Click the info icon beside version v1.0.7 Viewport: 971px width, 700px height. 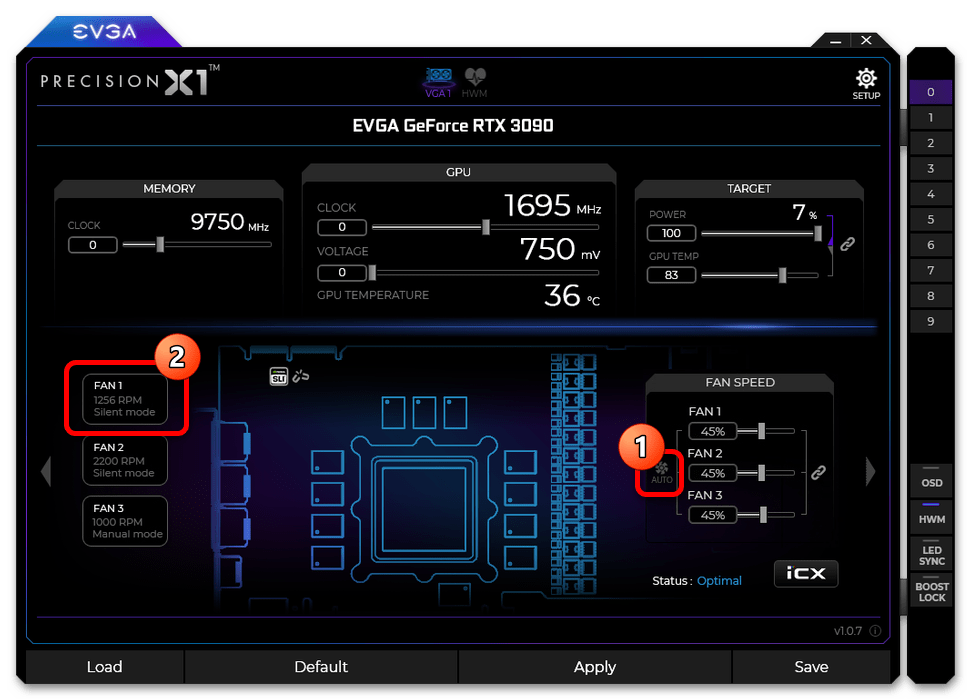[x=875, y=631]
